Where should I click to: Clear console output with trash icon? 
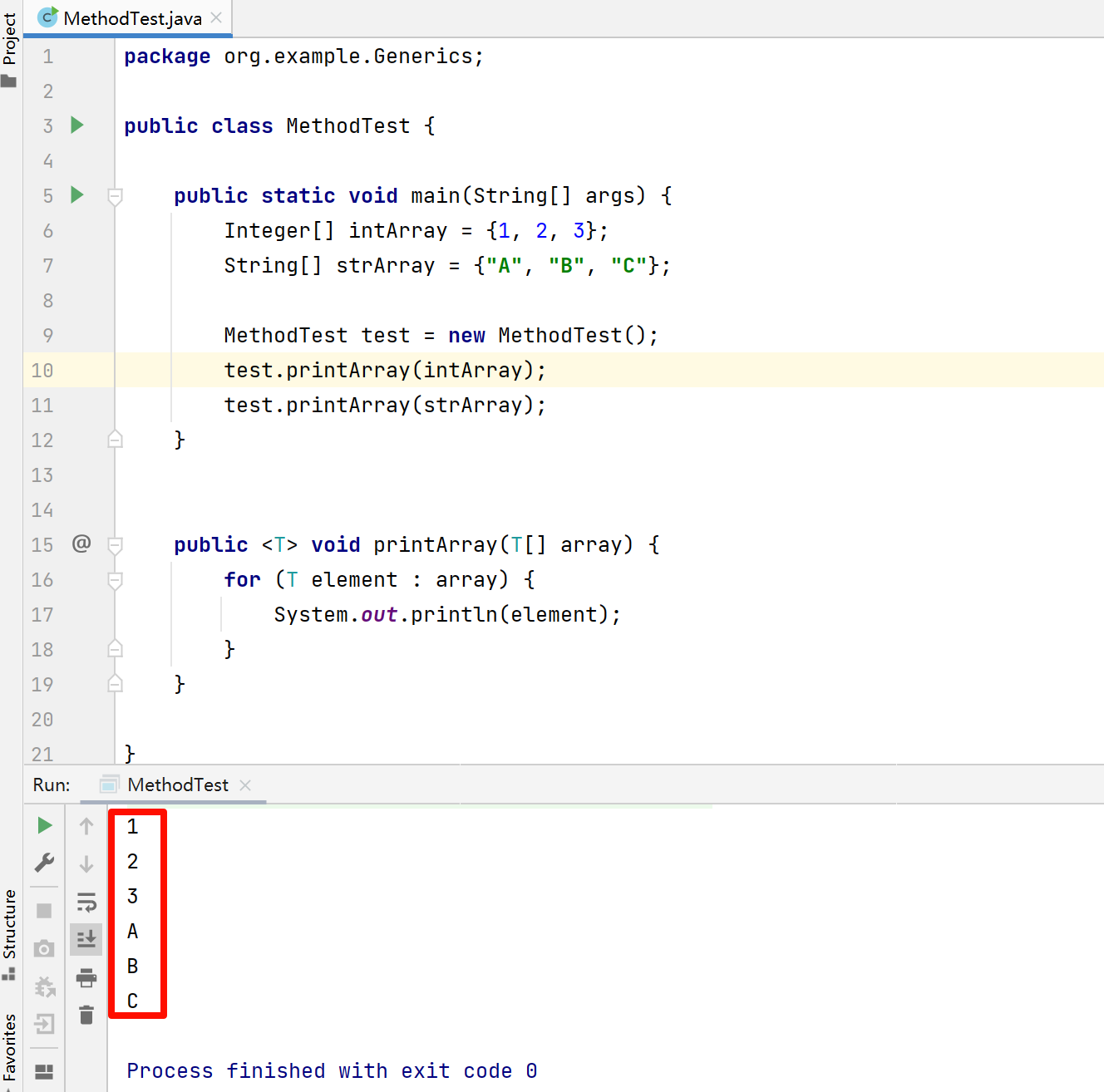coord(86,1015)
